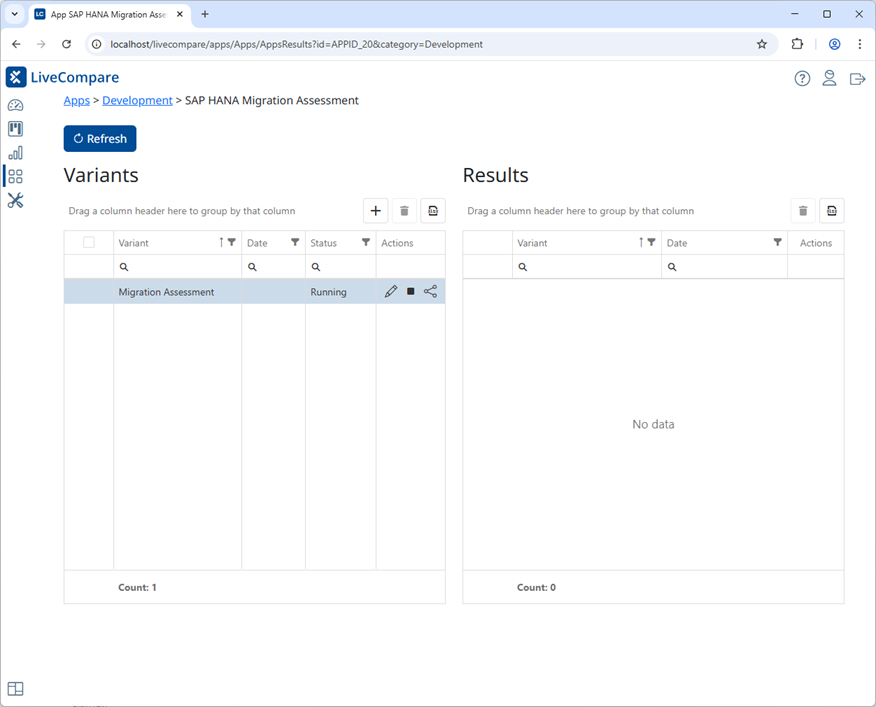Screen dimensions: 876x707
Task: Share the Migration Assessment variant
Action: pos(430,291)
